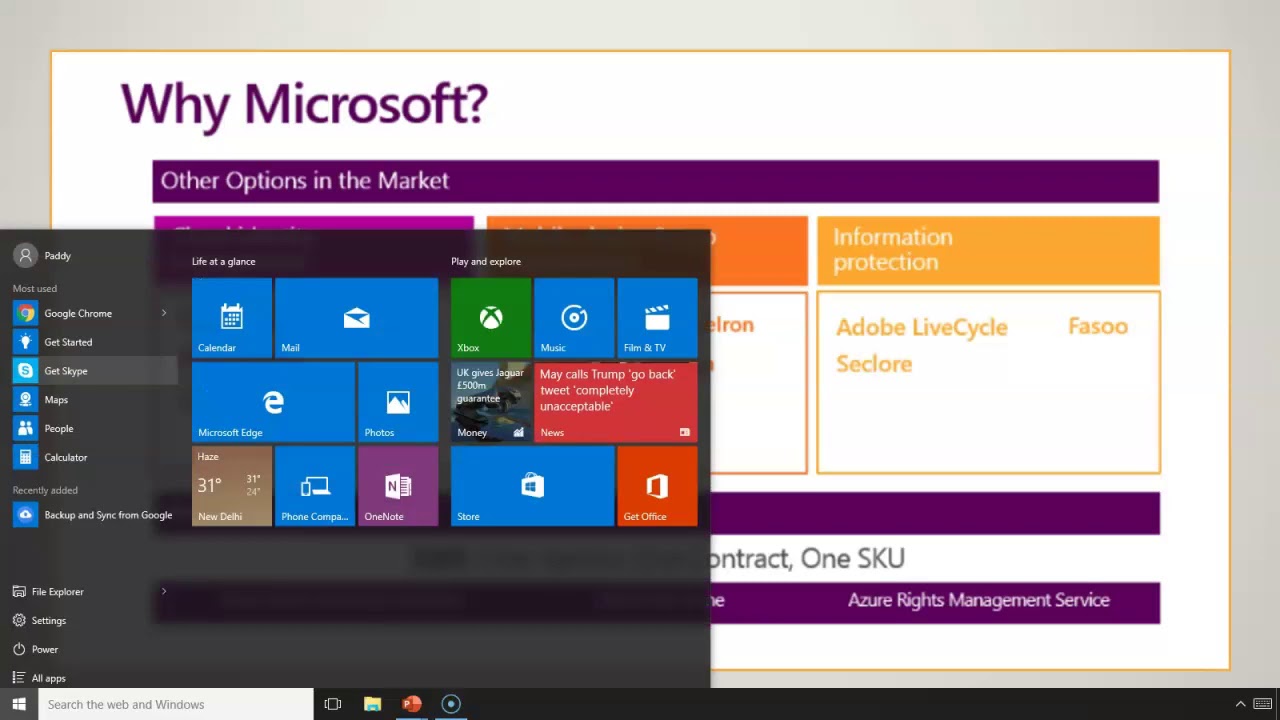Open Task View on the taskbar
This screenshot has height=720, width=1280.
coord(333,704)
